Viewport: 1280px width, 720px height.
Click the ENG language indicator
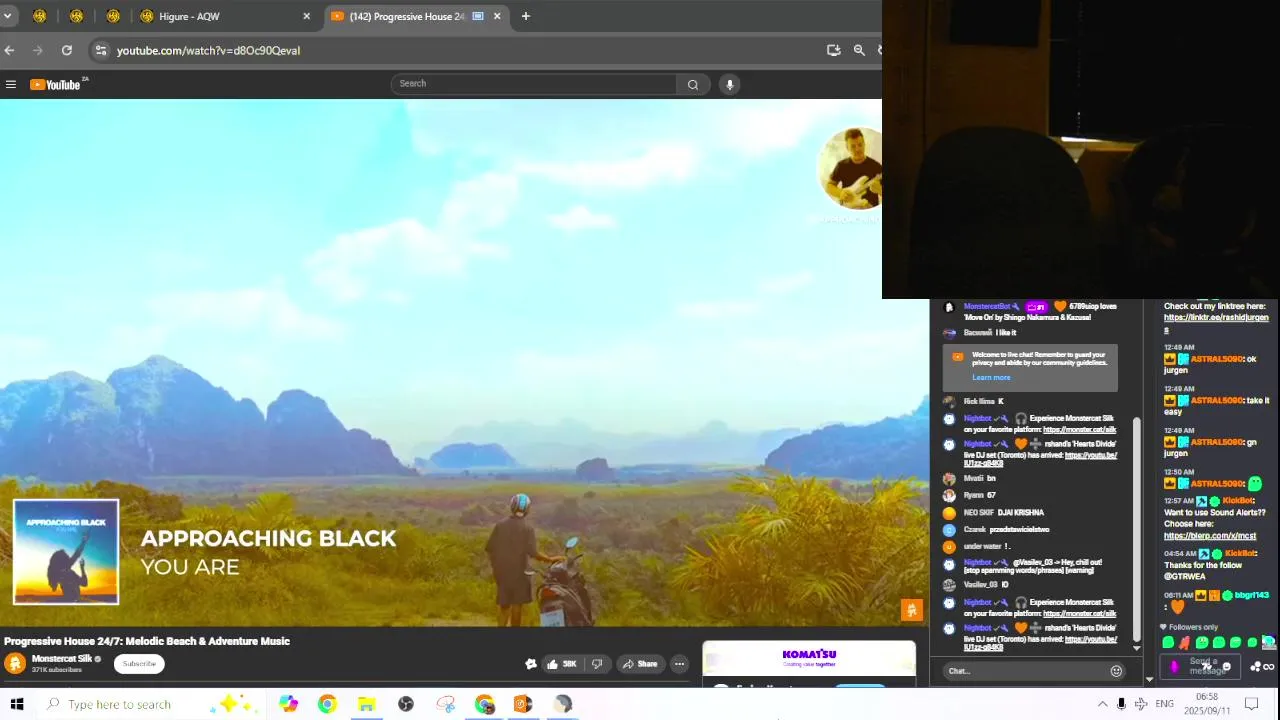pyautogui.click(x=1165, y=704)
